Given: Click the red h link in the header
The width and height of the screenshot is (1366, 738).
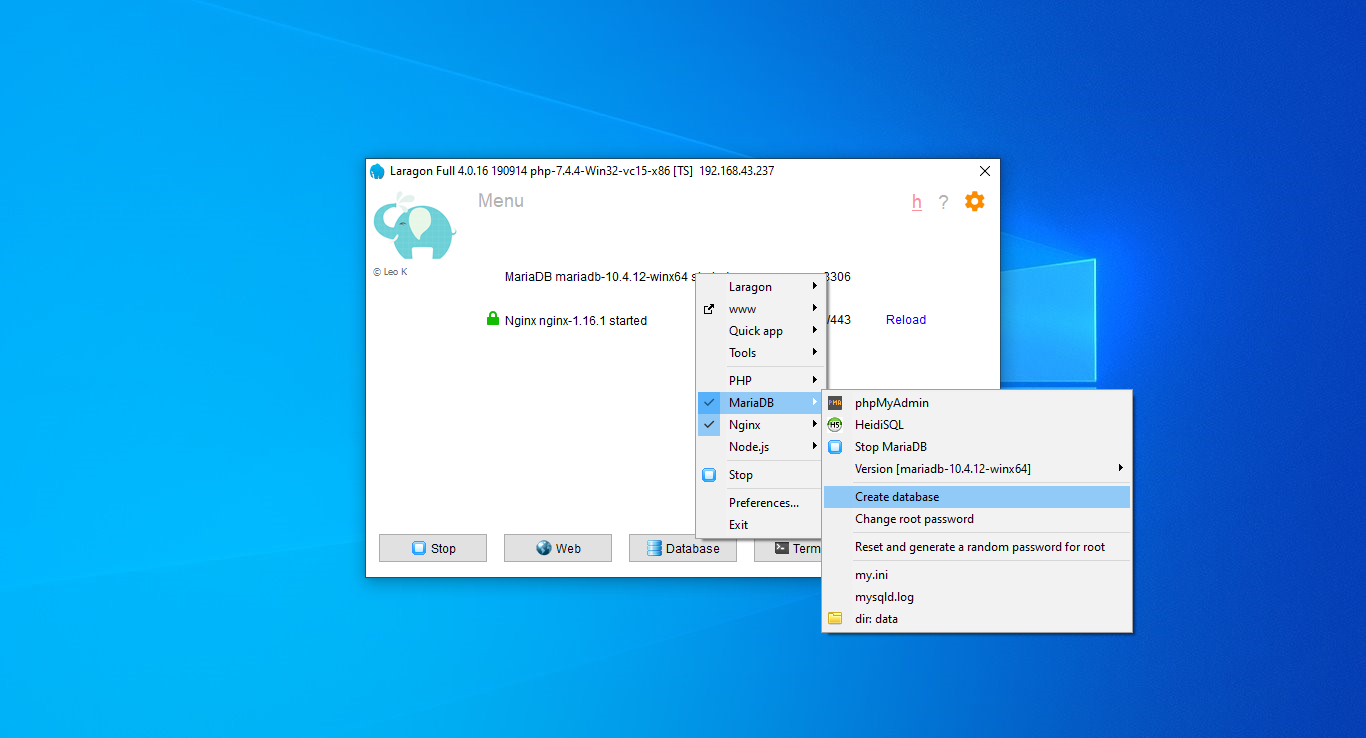Looking at the screenshot, I should 916,202.
